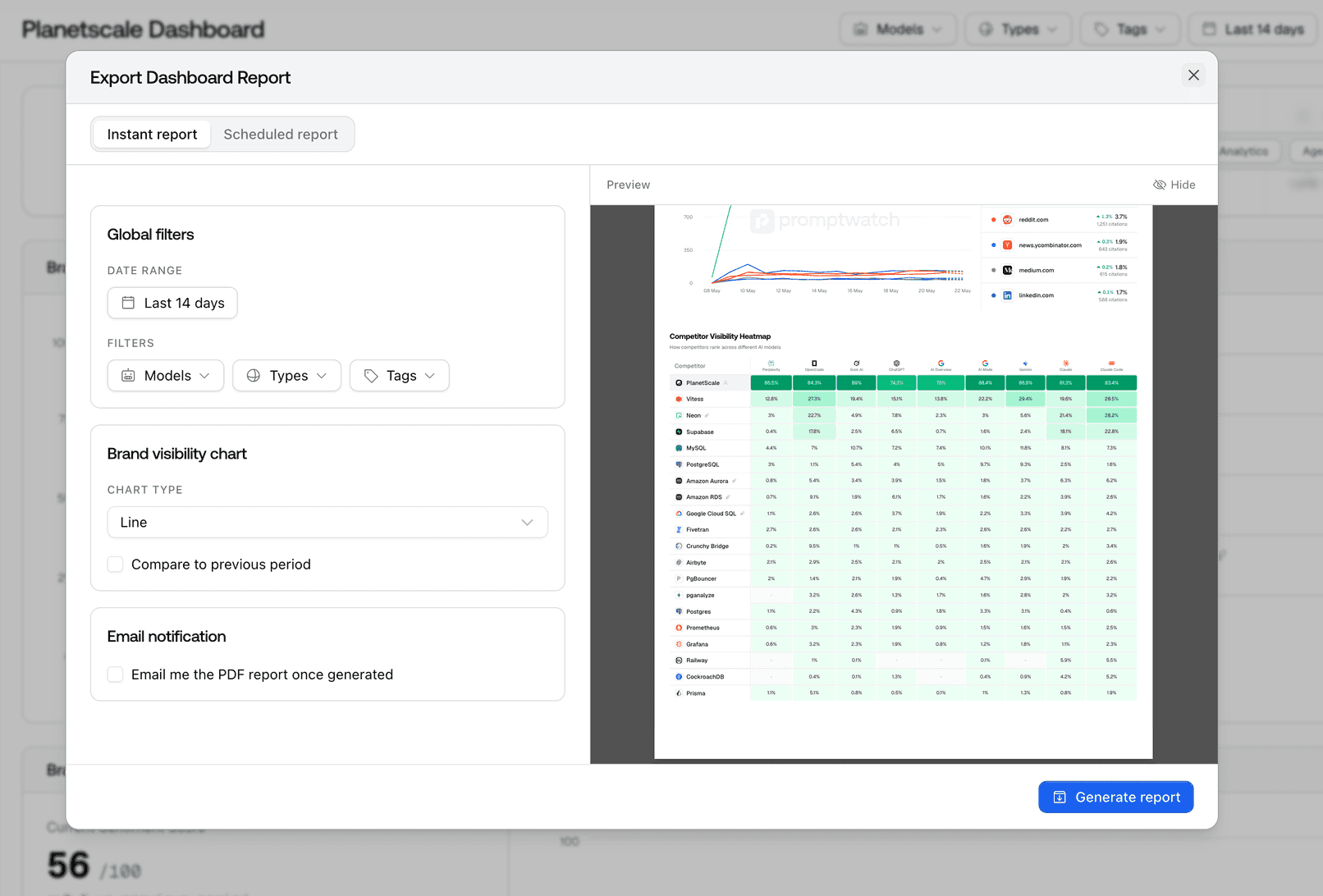Click the linkedin.com icon in the preview
The height and width of the screenshot is (896, 1323).
point(1007,295)
